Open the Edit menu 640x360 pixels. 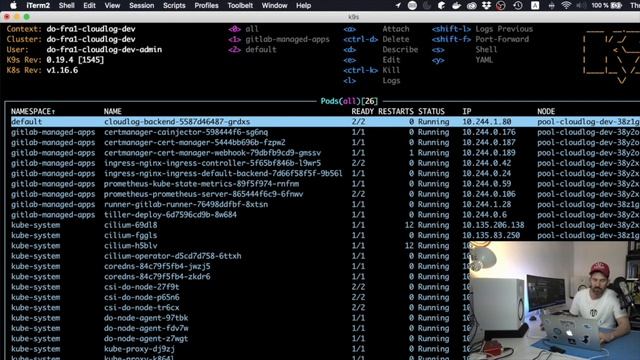(x=89, y=5)
